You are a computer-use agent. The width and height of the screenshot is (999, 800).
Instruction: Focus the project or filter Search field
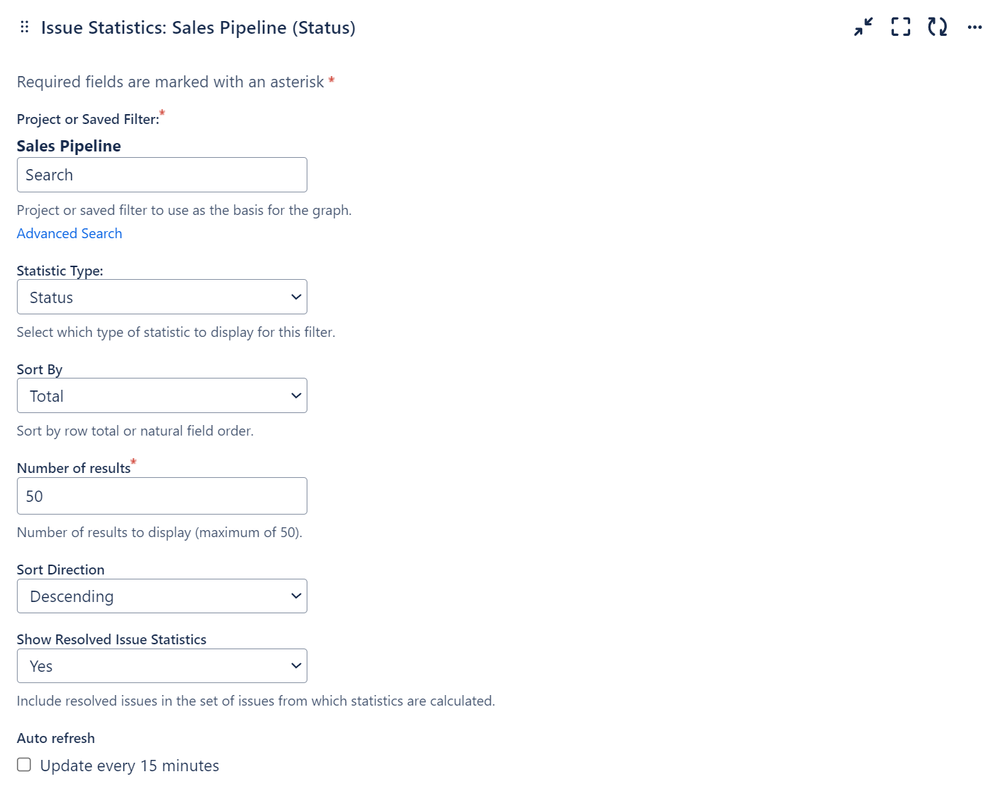162,175
